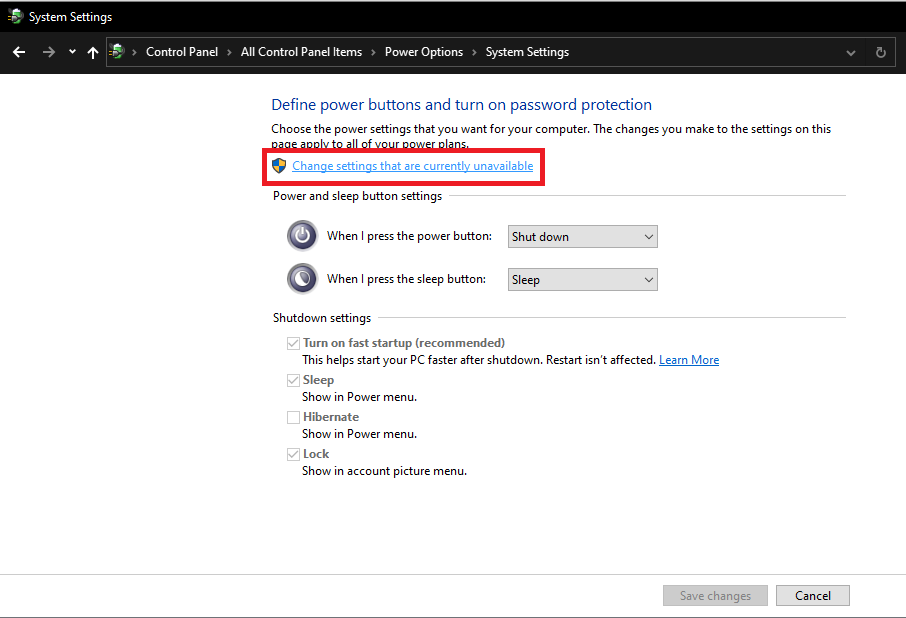Image resolution: width=906 pixels, height=618 pixels.
Task: Click the UAC shield icon
Action: point(279,166)
